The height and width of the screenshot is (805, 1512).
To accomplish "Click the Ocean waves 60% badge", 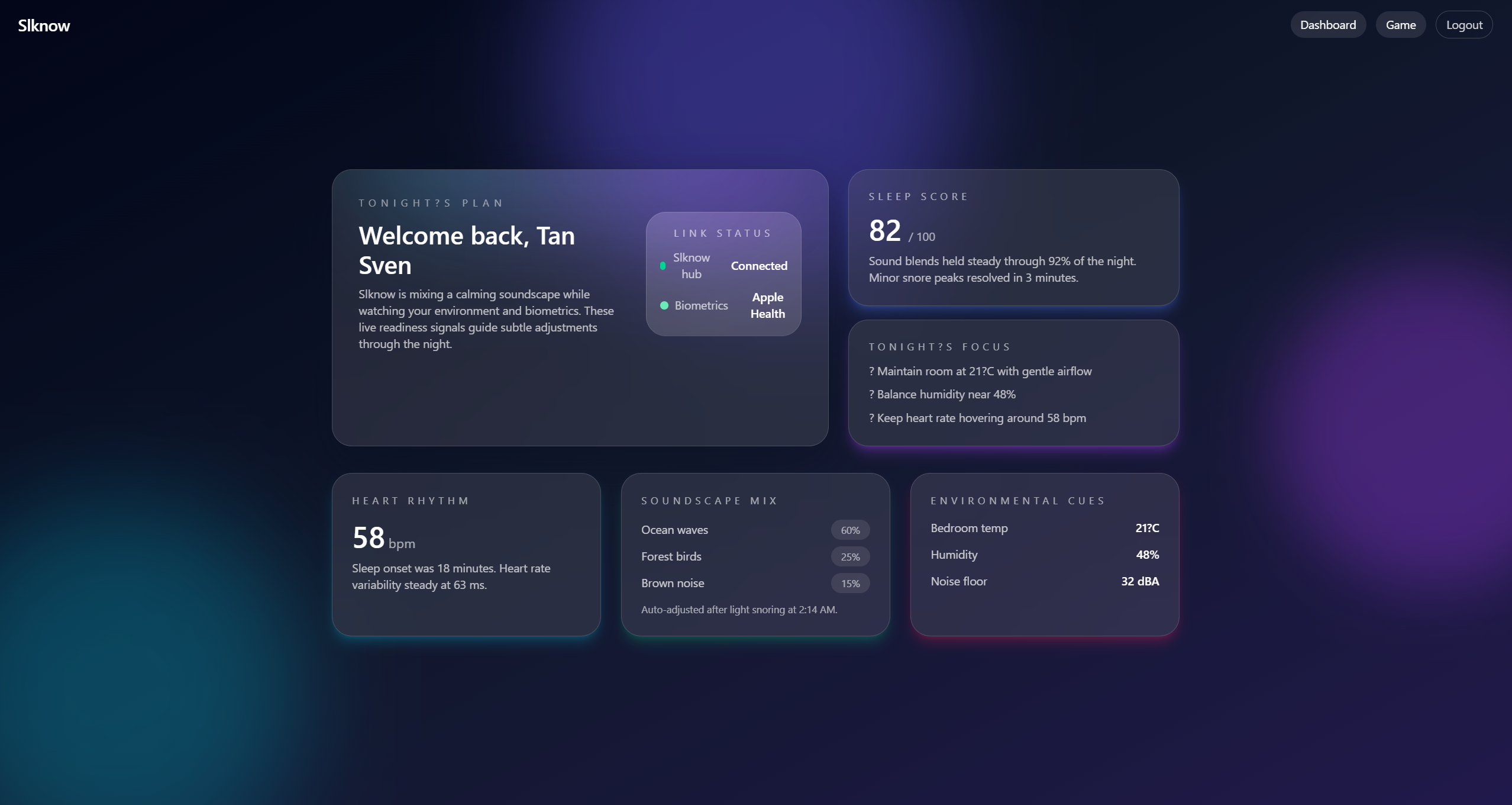I will pyautogui.click(x=850, y=530).
